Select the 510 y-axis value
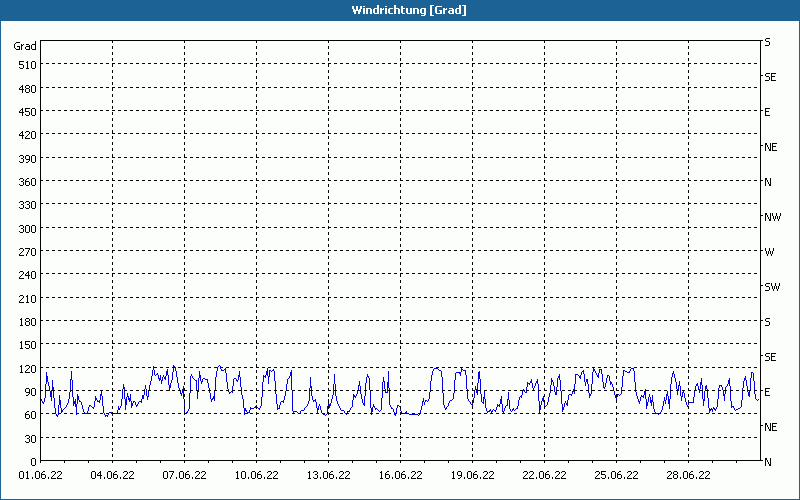This screenshot has height=500, width=800. click(27, 65)
